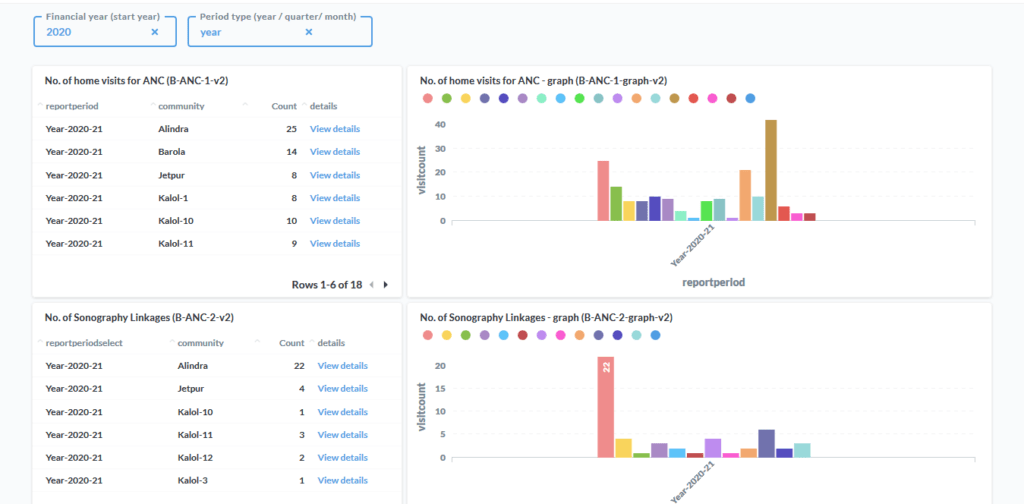Select count 14 in Barola row

(x=292, y=151)
